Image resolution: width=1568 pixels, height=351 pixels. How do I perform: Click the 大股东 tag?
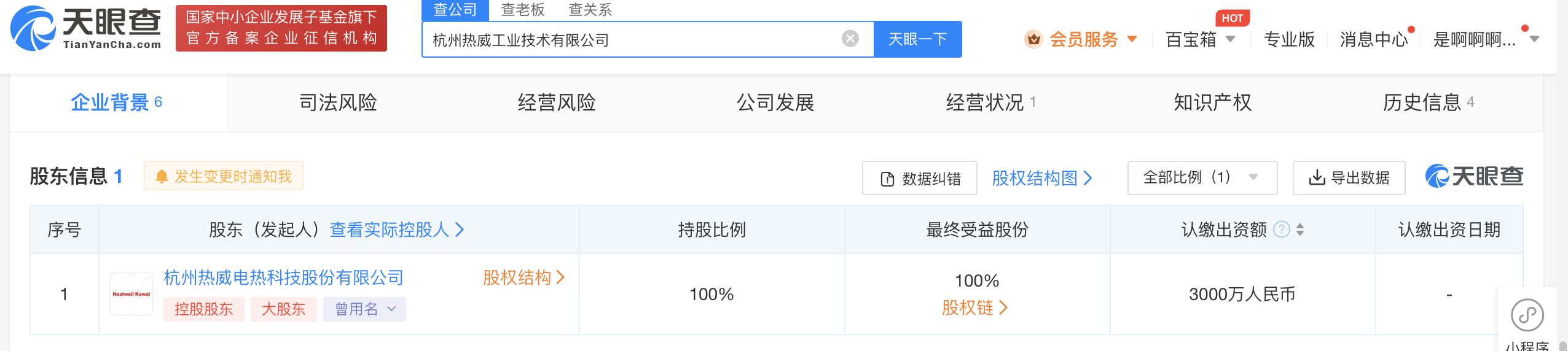284,309
